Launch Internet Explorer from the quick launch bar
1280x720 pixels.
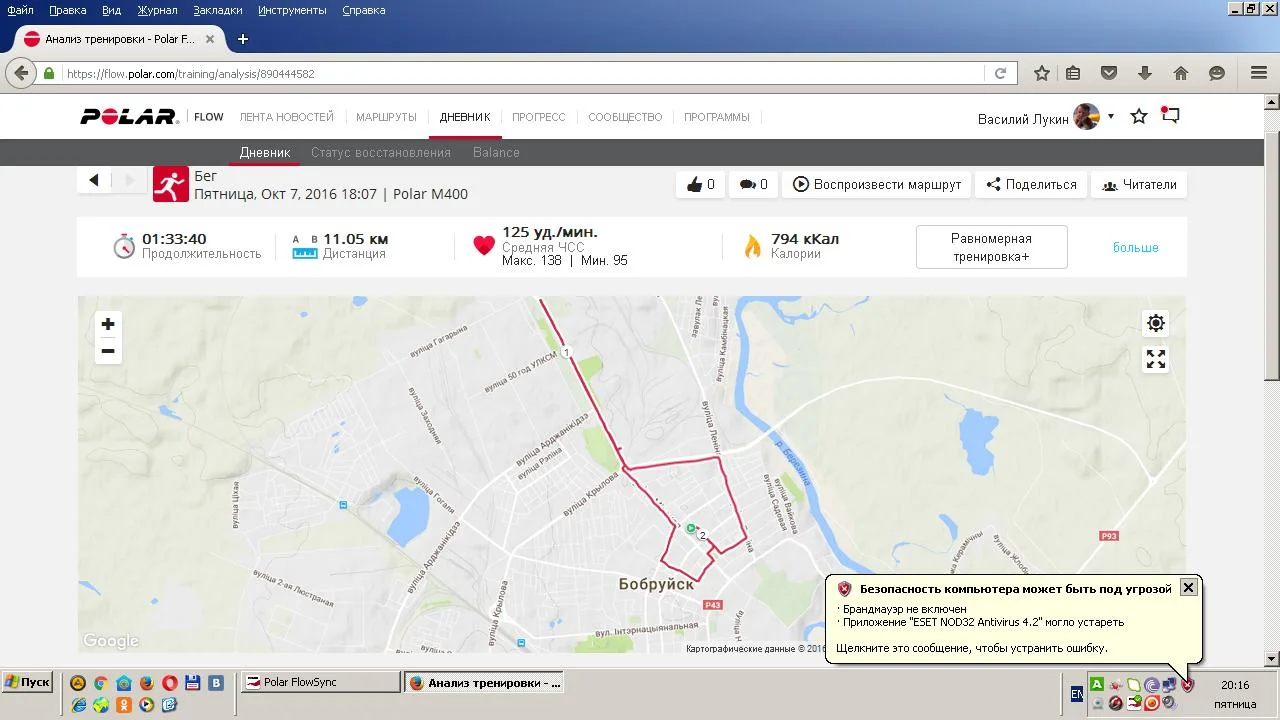point(78,704)
